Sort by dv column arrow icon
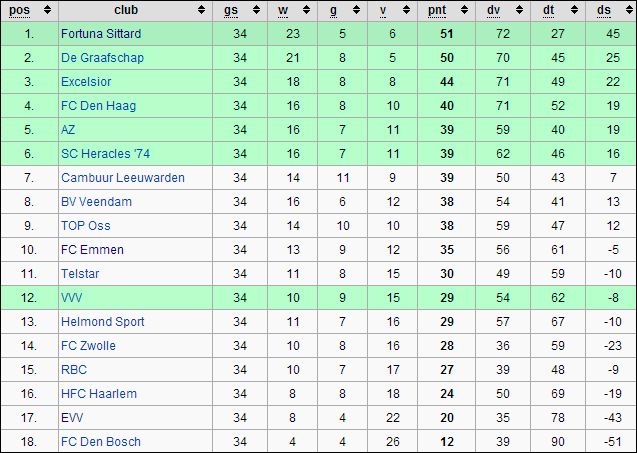 tap(519, 10)
